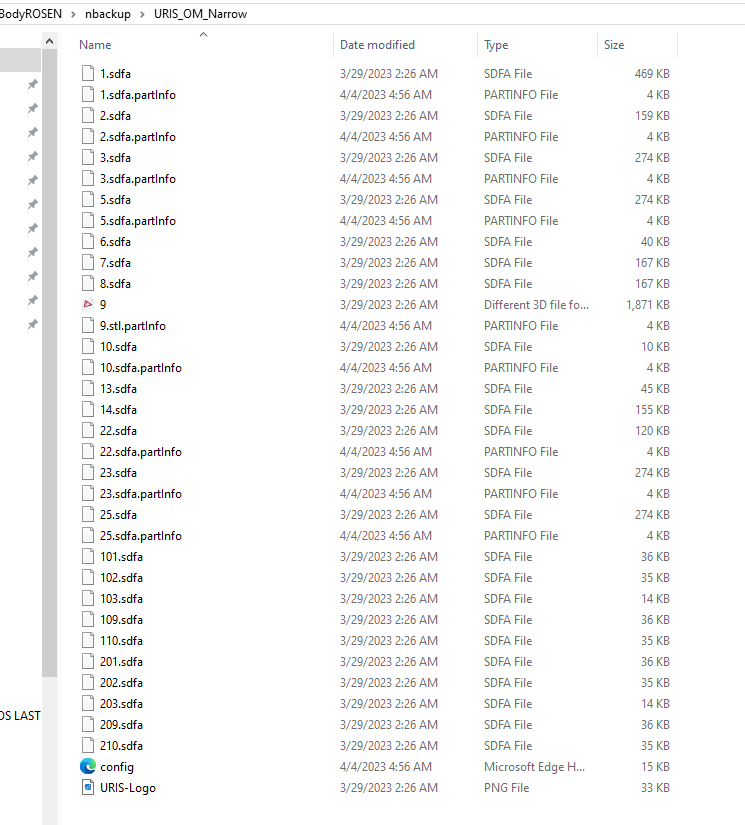Click the file icon for 10.sdfa
745x825 pixels.
pos(88,347)
